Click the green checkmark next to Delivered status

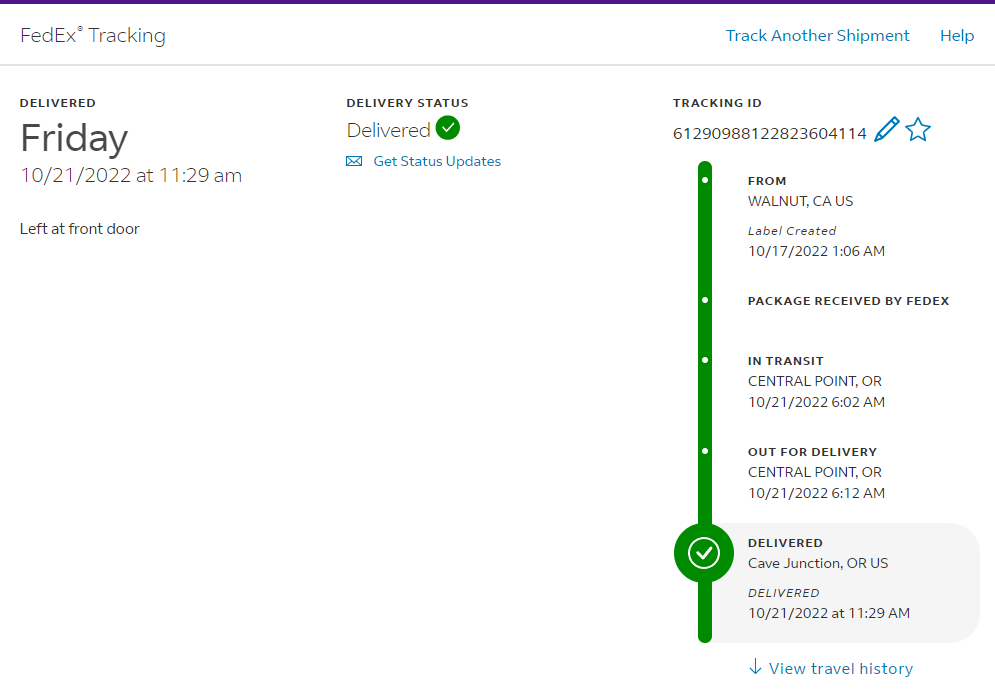[448, 129]
